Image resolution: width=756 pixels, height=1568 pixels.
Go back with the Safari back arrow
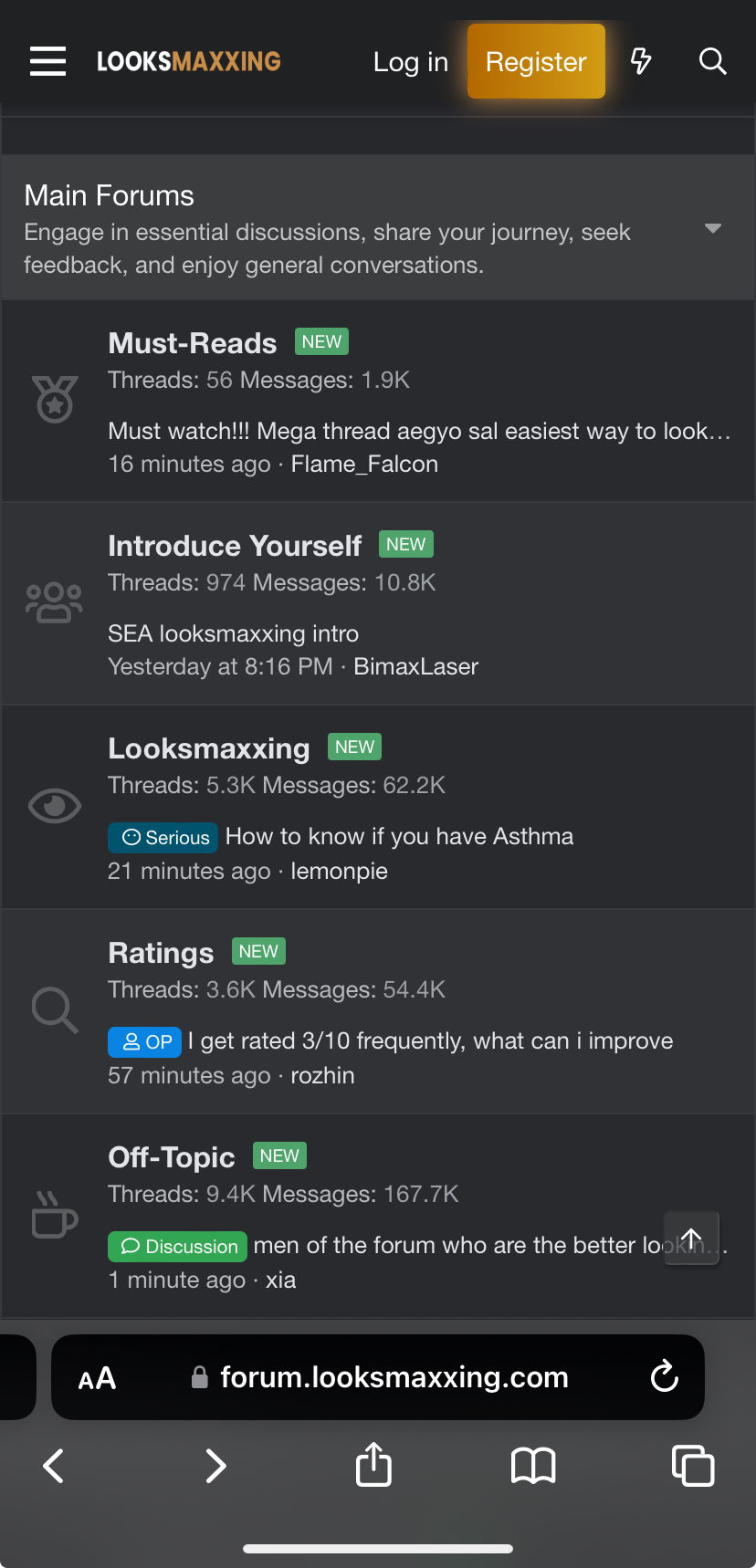click(x=55, y=1466)
